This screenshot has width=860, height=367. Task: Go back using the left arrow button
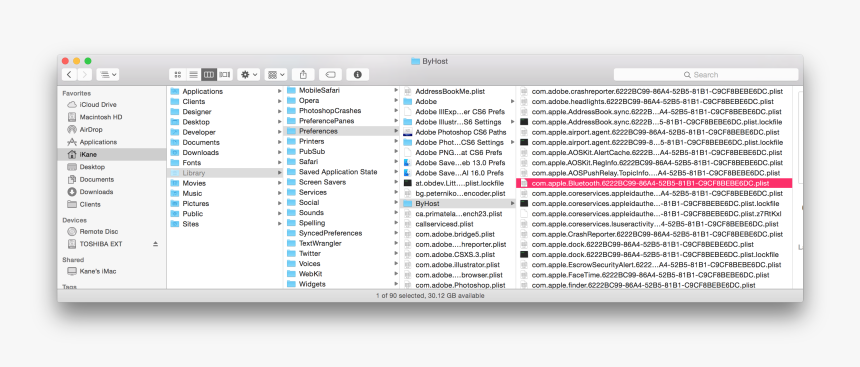[69, 75]
